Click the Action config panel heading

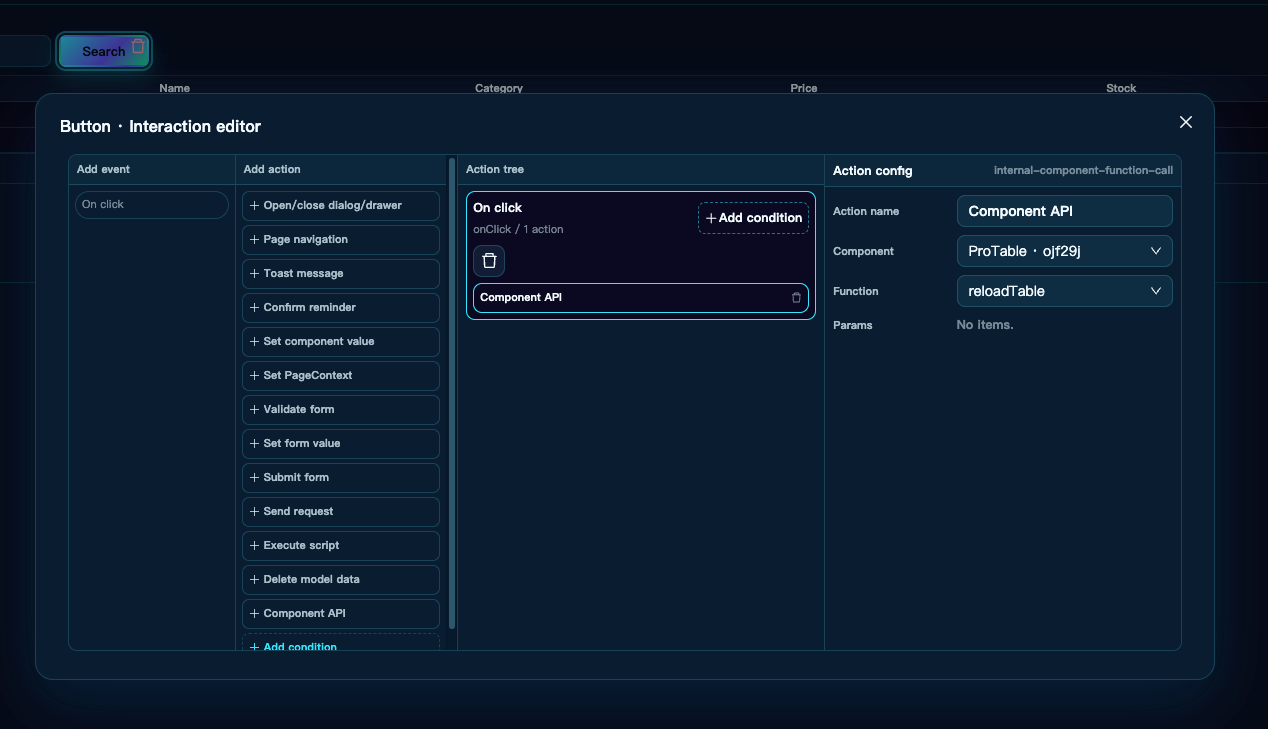point(873,171)
